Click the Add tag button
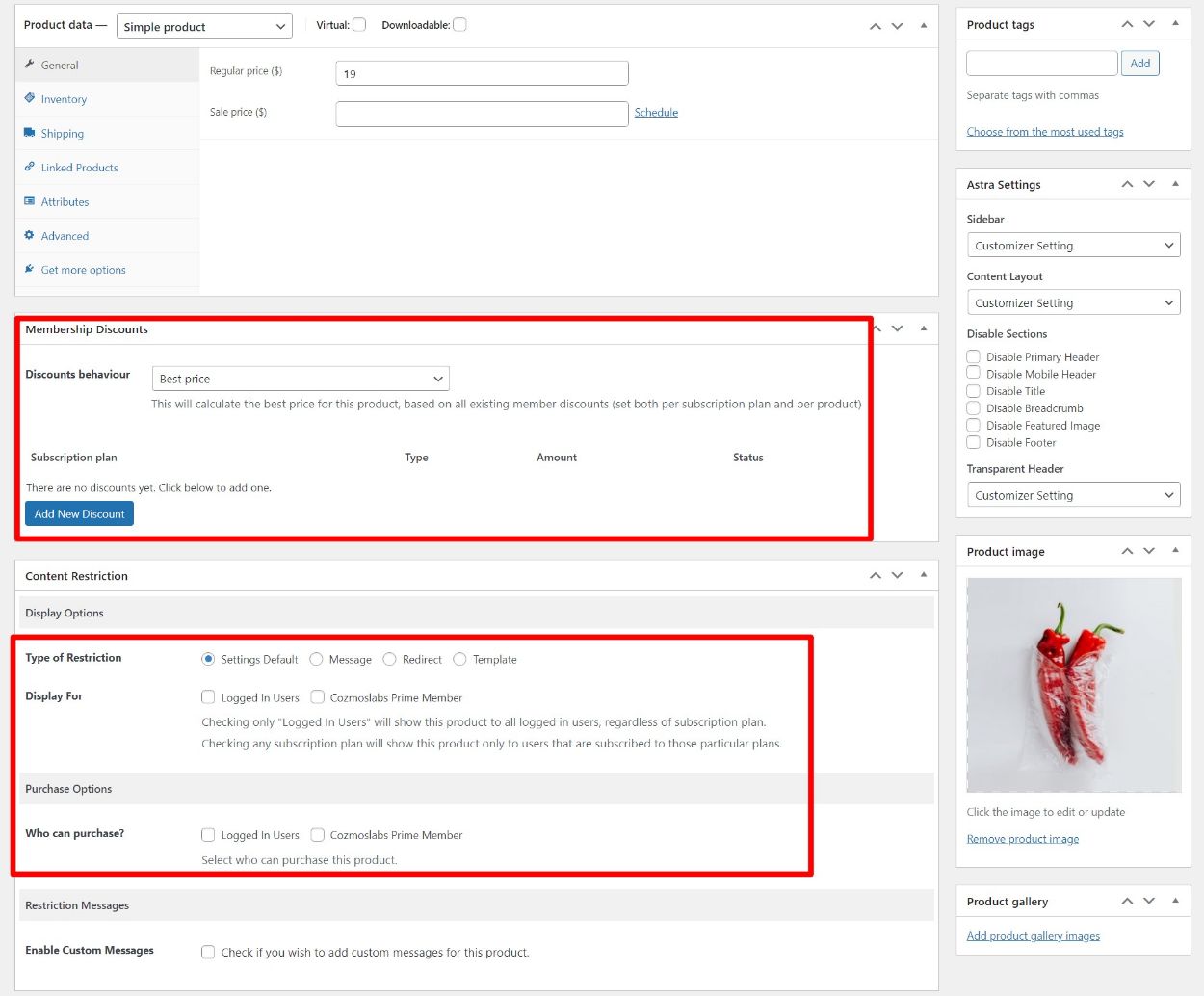Viewport: 1204px width, 996px height. coord(1140,64)
